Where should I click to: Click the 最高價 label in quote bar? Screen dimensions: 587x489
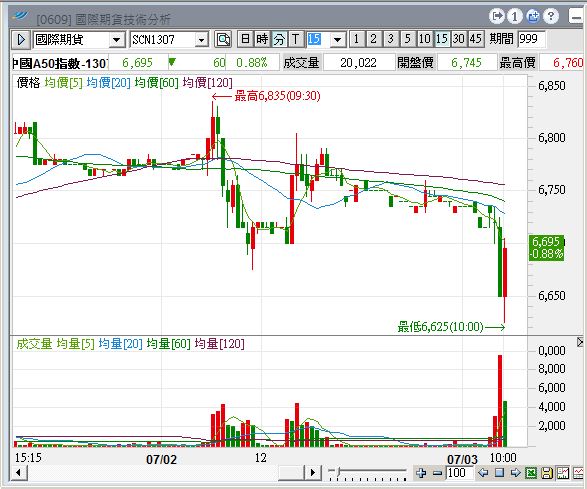pyautogui.click(x=517, y=63)
